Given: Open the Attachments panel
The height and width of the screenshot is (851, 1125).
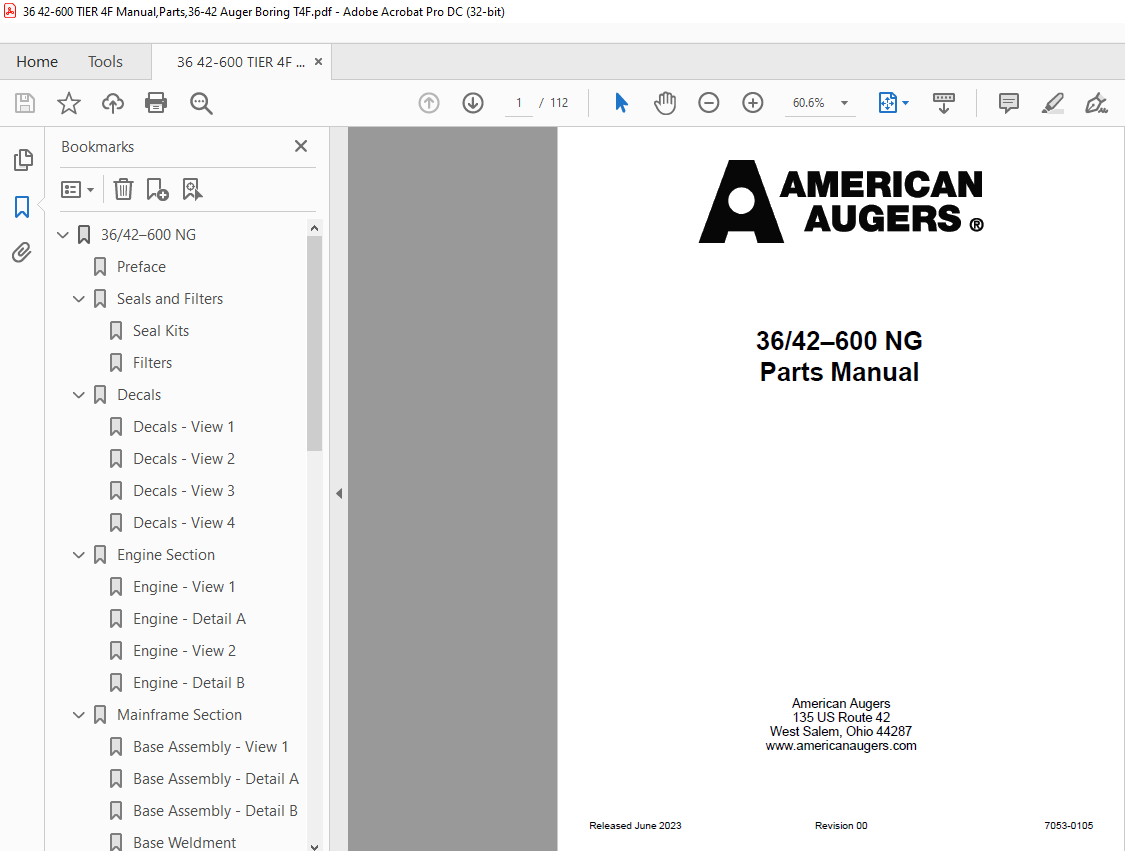Looking at the screenshot, I should tap(22, 253).
